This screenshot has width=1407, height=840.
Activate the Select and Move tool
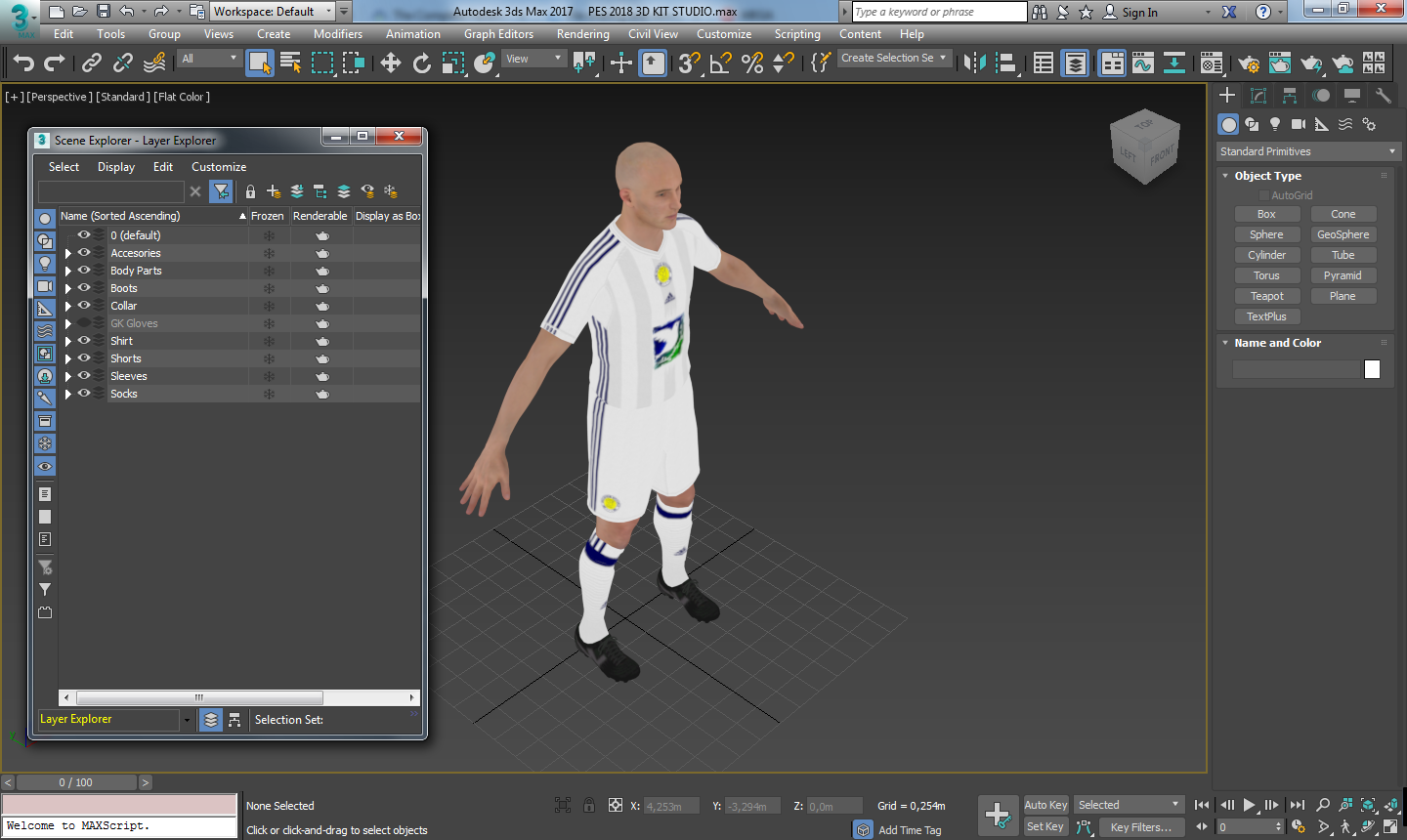tap(391, 62)
